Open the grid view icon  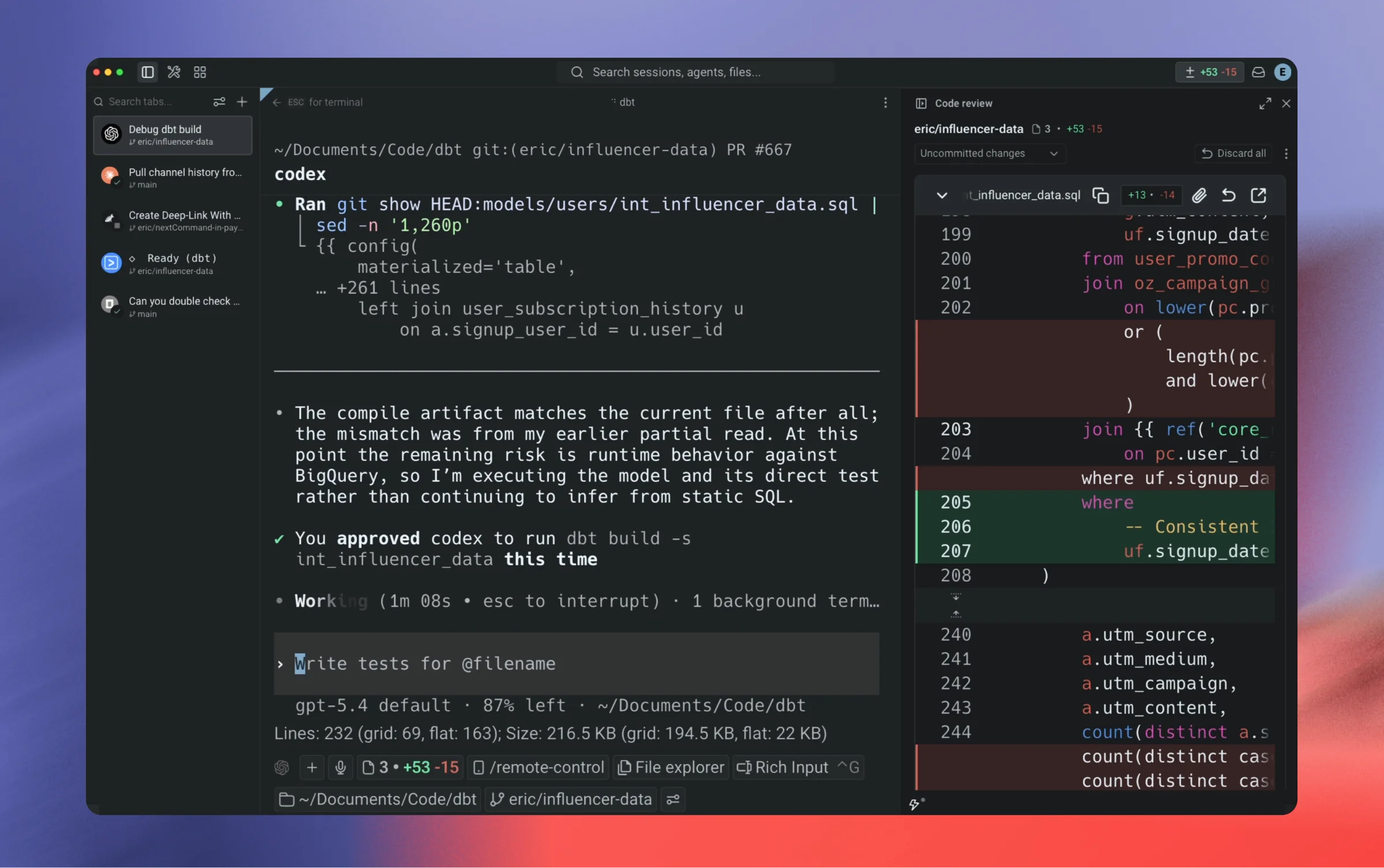[x=200, y=72]
